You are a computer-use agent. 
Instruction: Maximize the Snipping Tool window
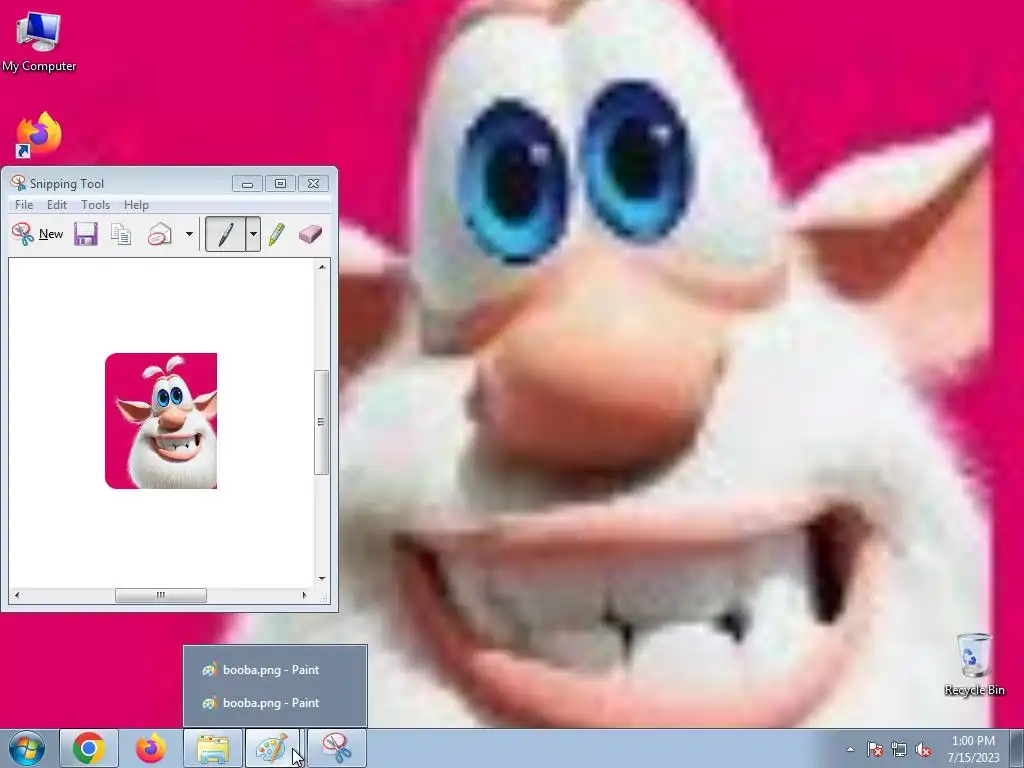tap(280, 184)
